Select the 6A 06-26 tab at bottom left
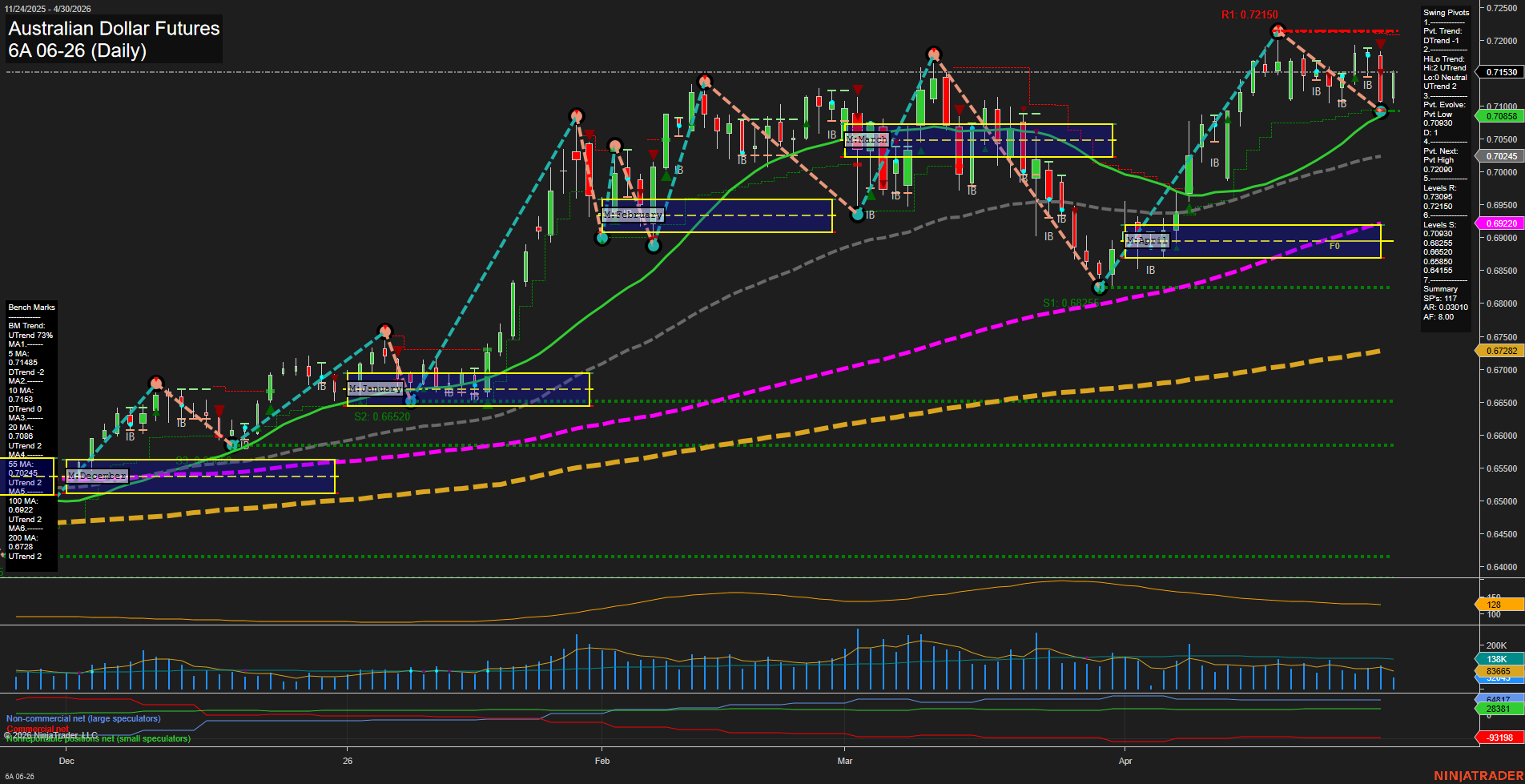Image resolution: width=1525 pixels, height=784 pixels. point(18,775)
